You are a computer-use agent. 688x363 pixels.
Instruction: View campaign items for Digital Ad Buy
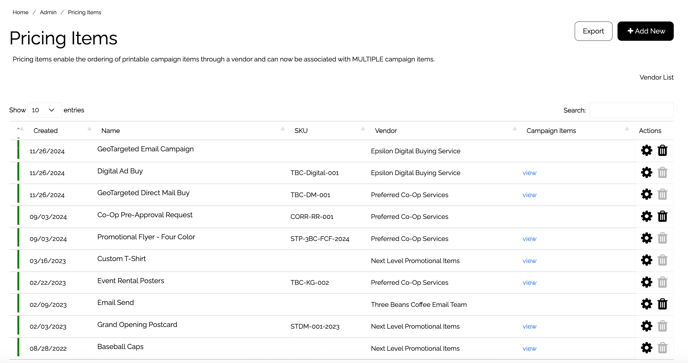coord(530,173)
